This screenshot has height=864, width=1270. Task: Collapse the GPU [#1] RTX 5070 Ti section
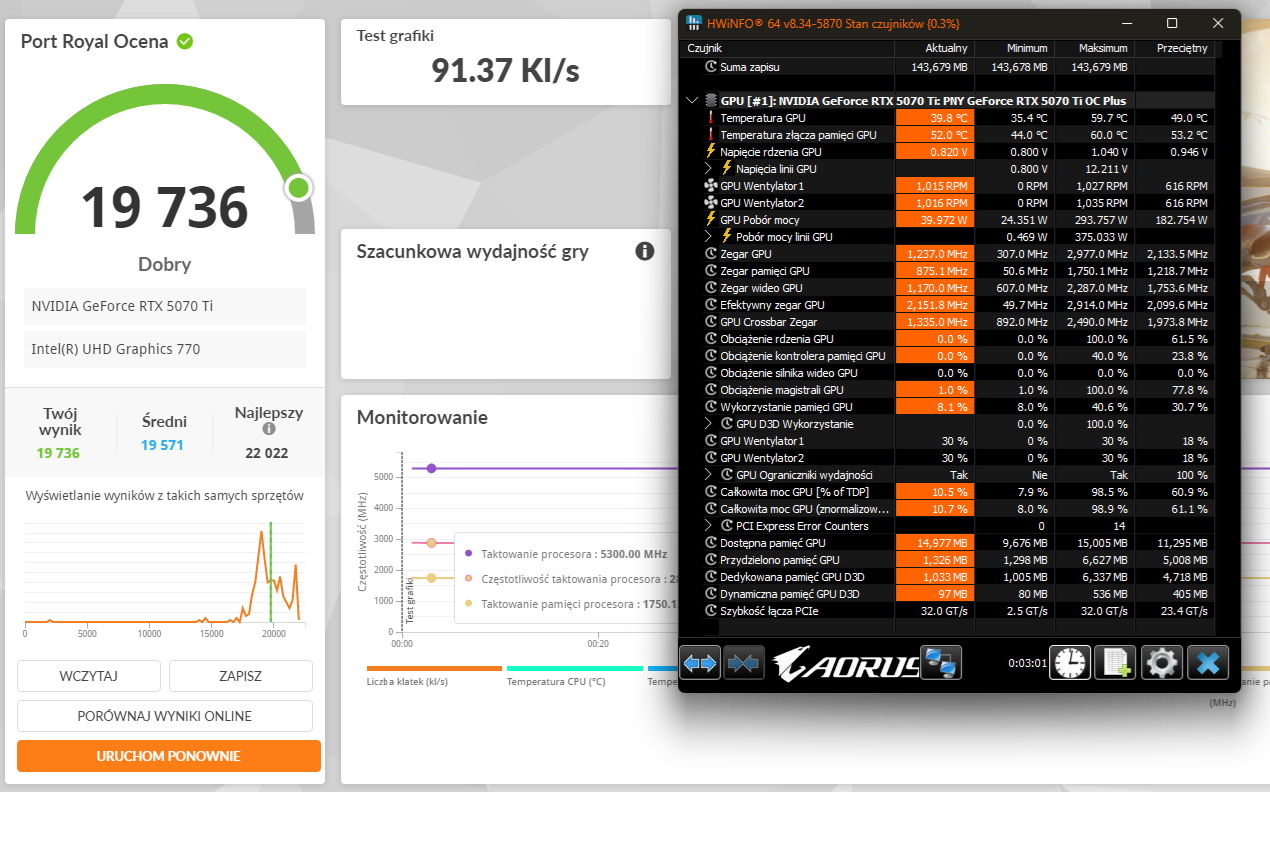pyautogui.click(x=691, y=101)
